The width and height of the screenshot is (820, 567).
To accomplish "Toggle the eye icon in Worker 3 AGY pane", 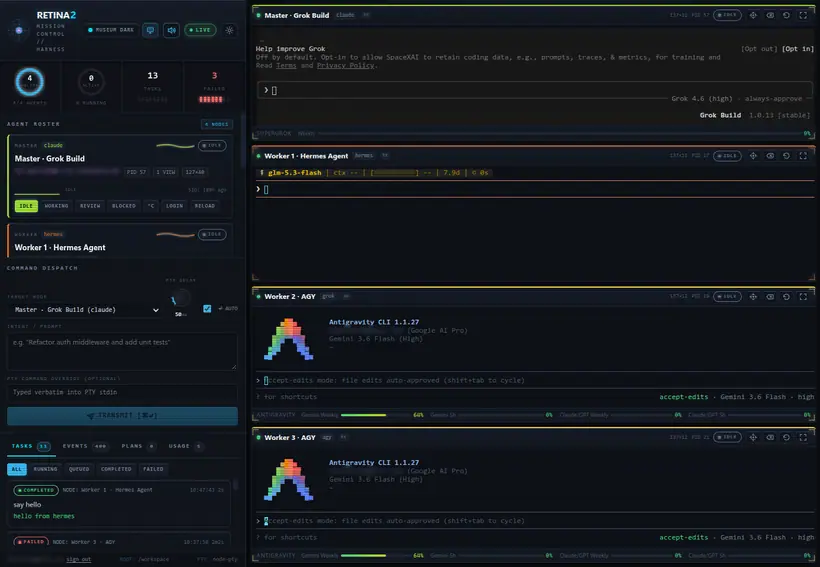I will click(x=770, y=437).
